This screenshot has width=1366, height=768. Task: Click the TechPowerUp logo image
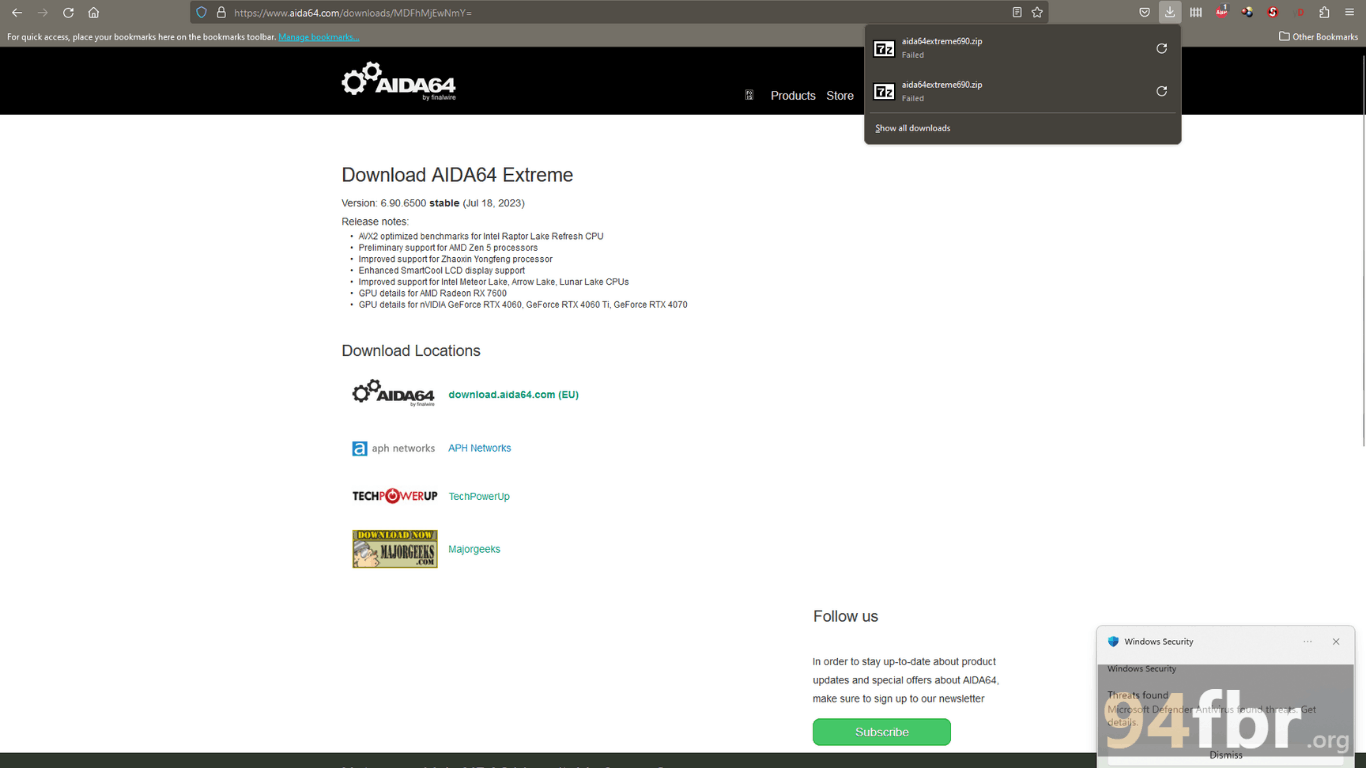pos(394,496)
